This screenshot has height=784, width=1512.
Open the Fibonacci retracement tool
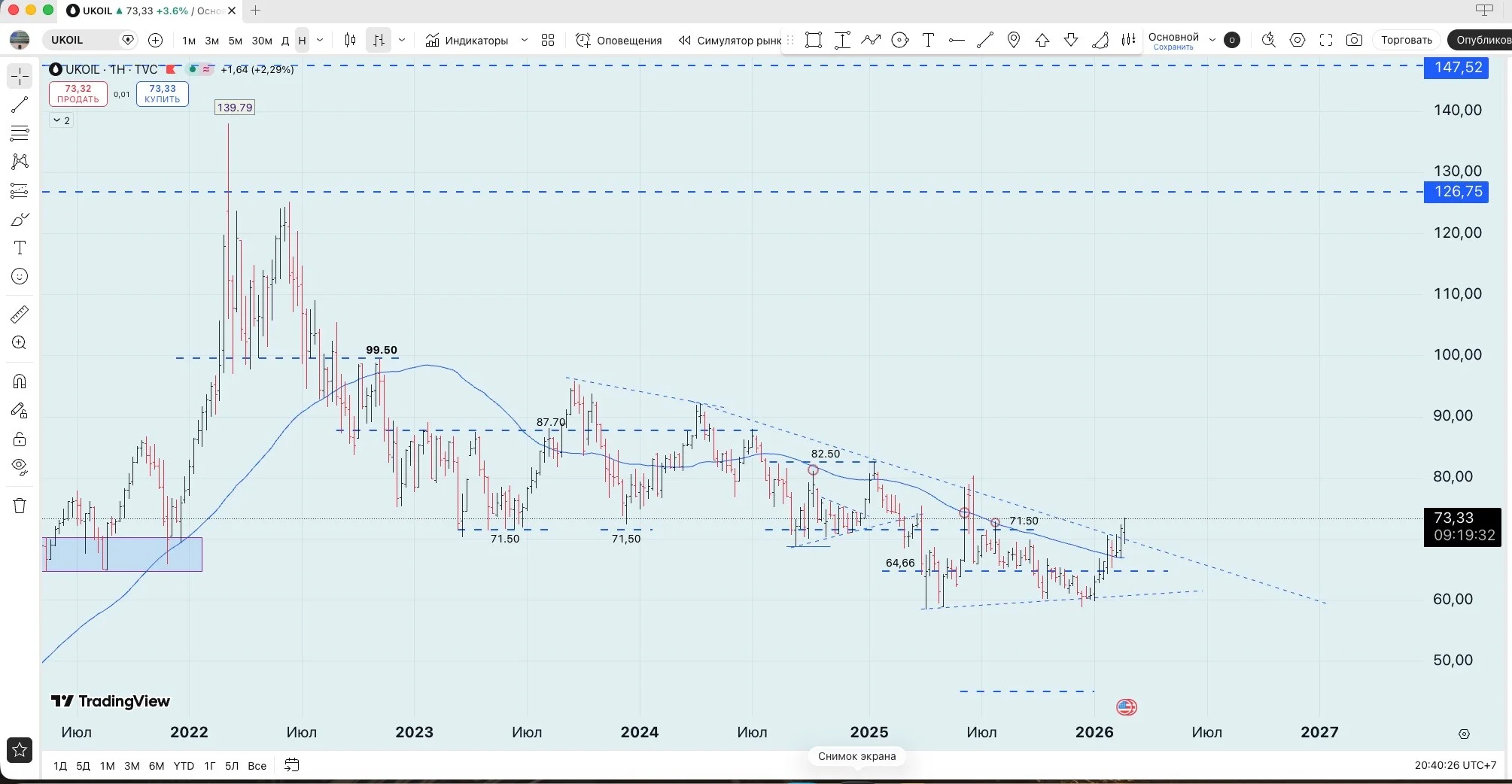click(x=20, y=133)
